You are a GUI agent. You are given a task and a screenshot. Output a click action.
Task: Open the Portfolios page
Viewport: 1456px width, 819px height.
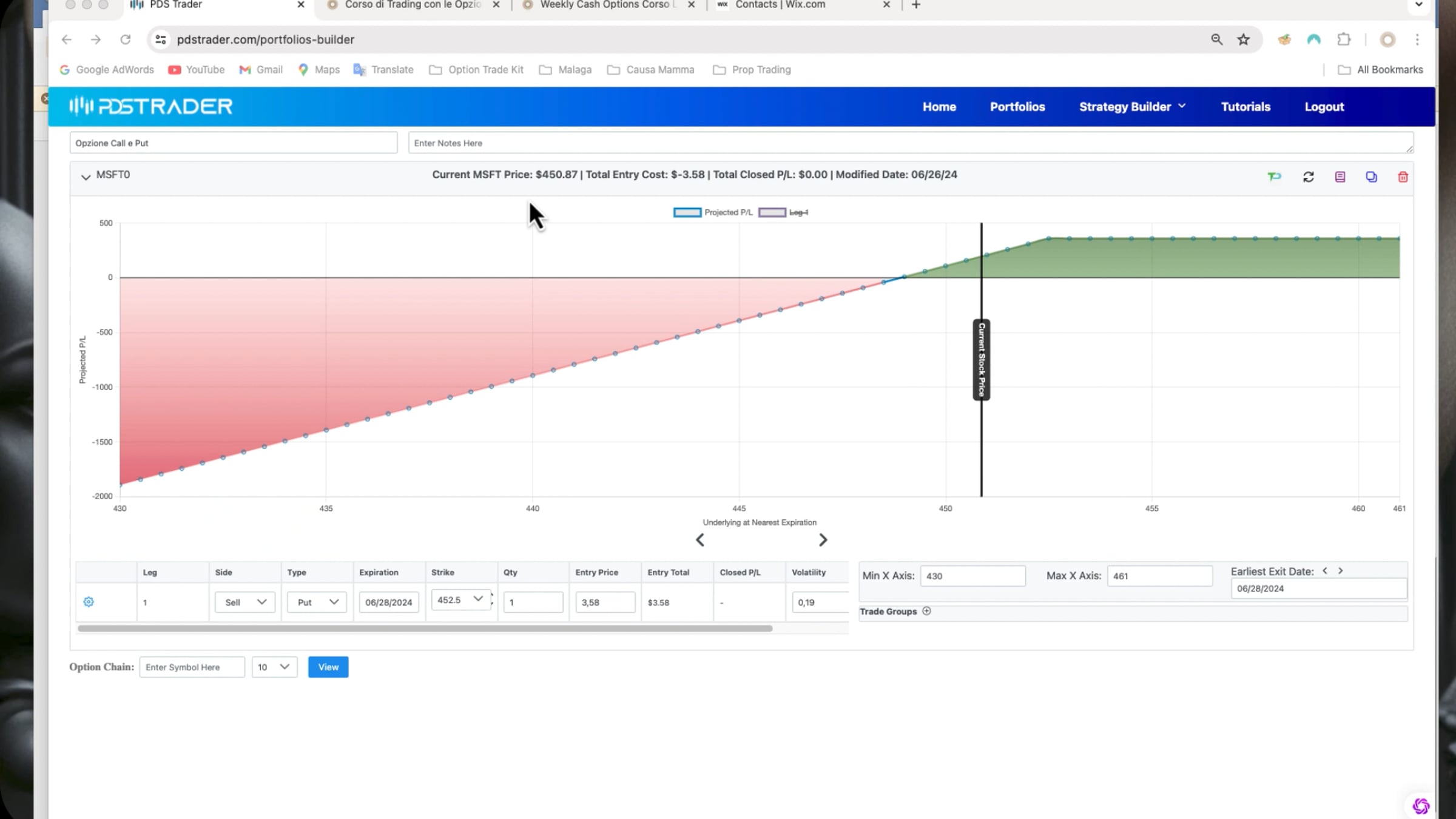1017,107
